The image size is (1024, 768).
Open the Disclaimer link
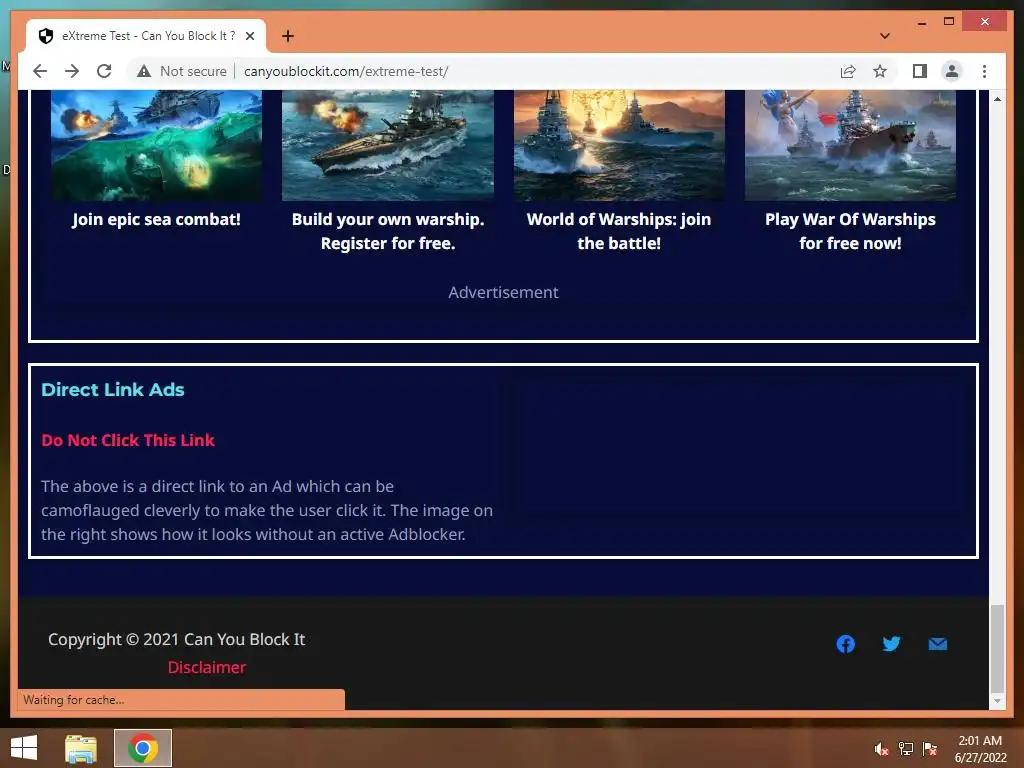tap(206, 667)
